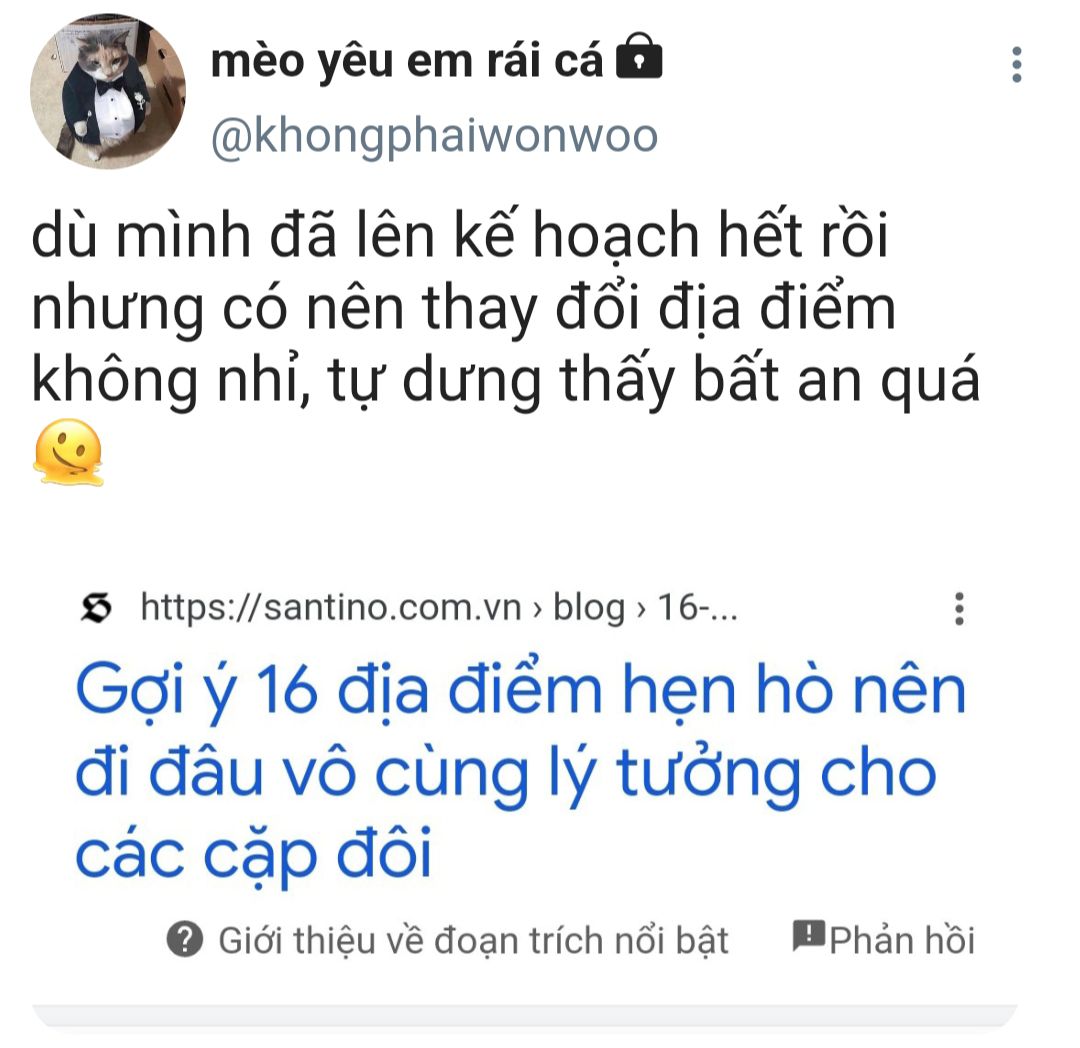Click the grey divider below the snippet
The width and height of the screenshot is (1080, 1048).
pos(525,1015)
